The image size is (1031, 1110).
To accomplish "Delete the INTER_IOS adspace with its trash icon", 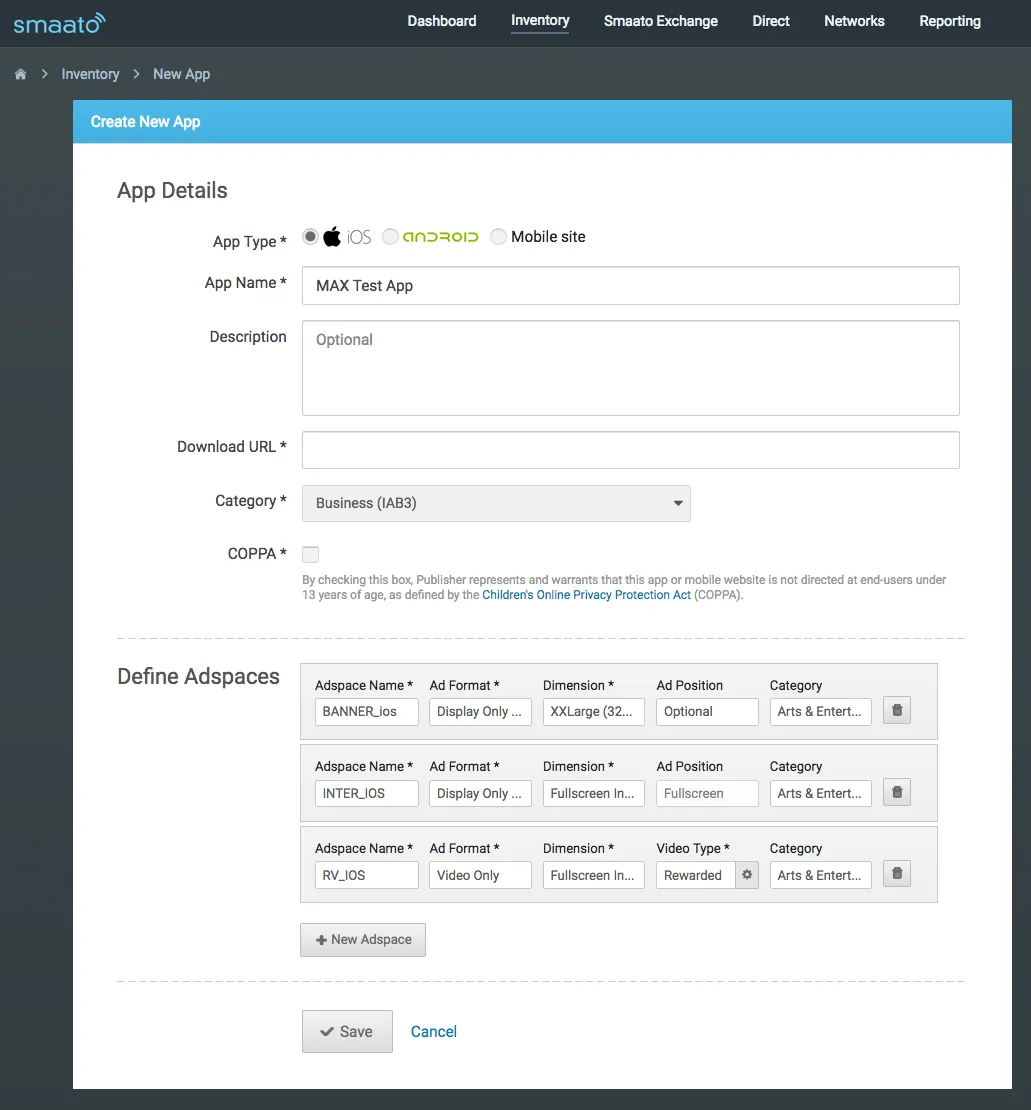I will (x=895, y=792).
